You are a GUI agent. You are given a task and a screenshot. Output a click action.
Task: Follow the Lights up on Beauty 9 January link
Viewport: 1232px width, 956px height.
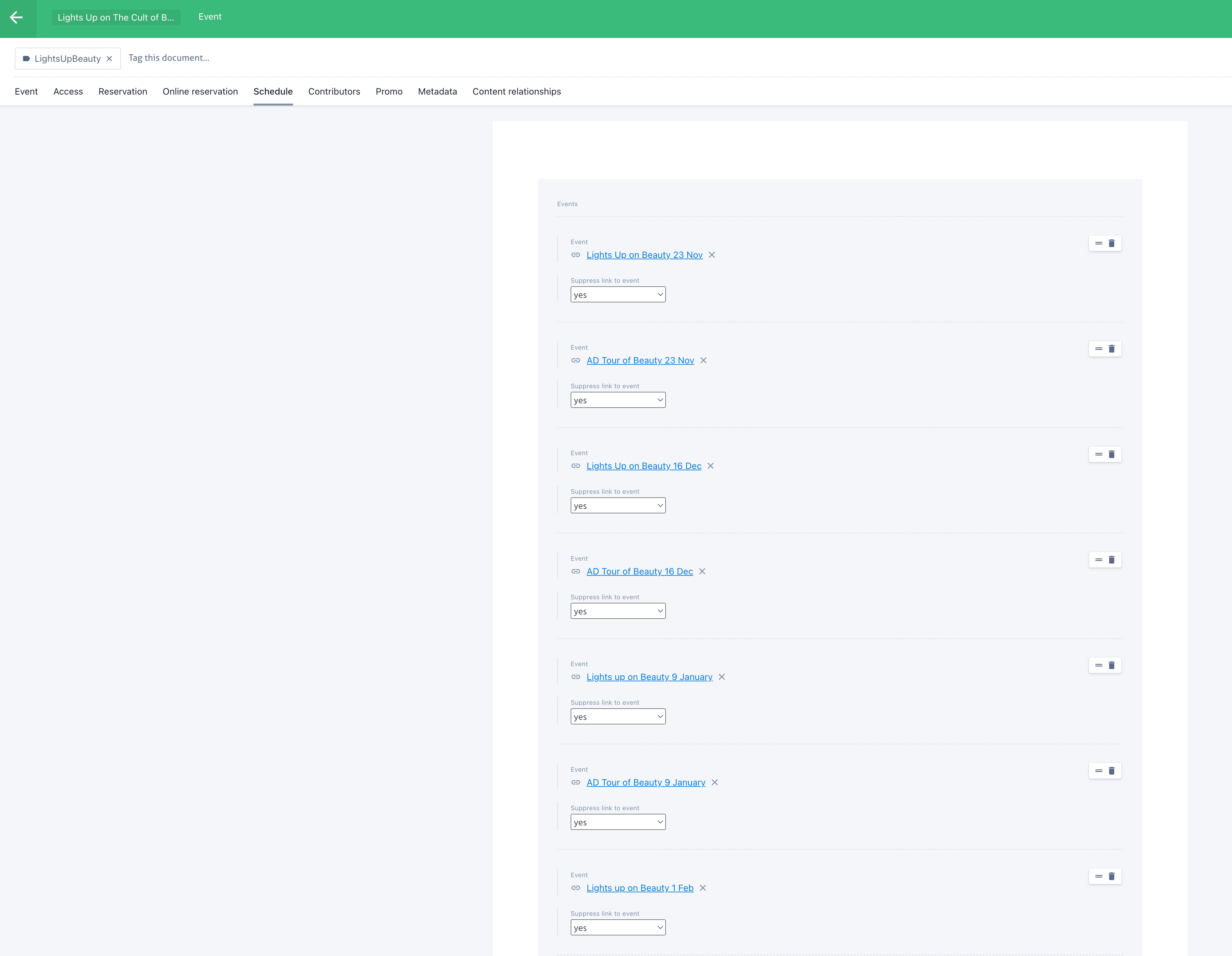(x=649, y=677)
